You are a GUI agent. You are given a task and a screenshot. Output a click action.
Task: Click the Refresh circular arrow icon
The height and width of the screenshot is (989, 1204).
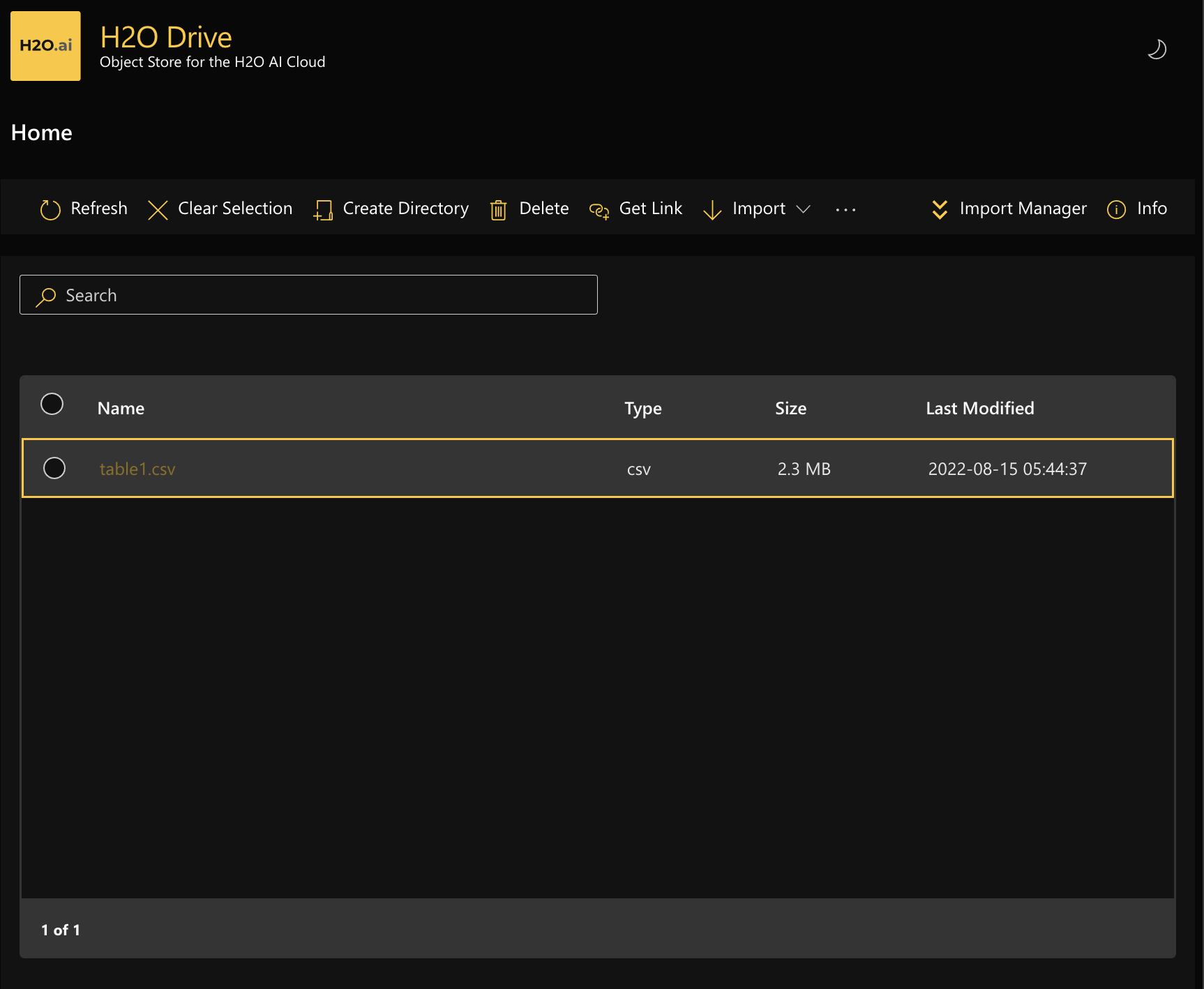tap(50, 209)
